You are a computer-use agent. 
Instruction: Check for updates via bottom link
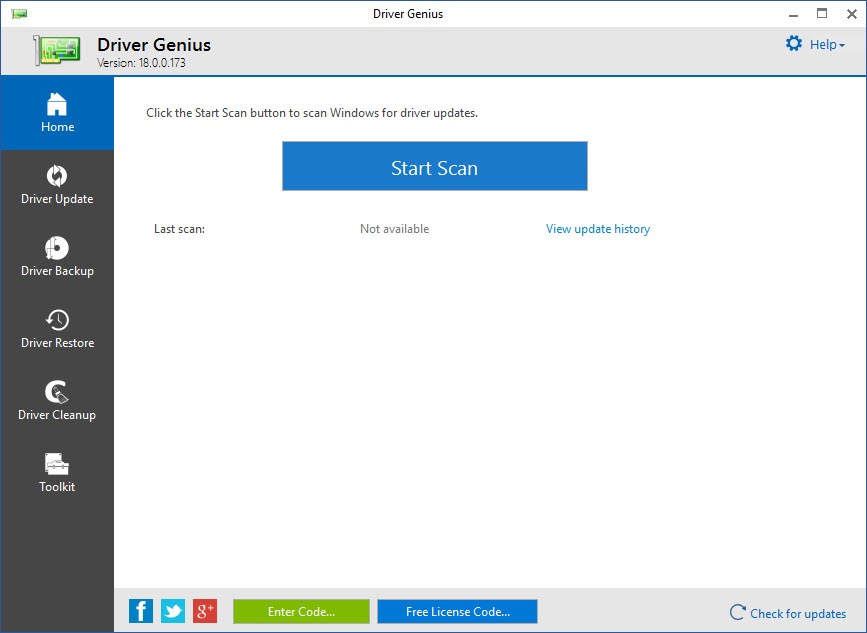click(x=788, y=613)
